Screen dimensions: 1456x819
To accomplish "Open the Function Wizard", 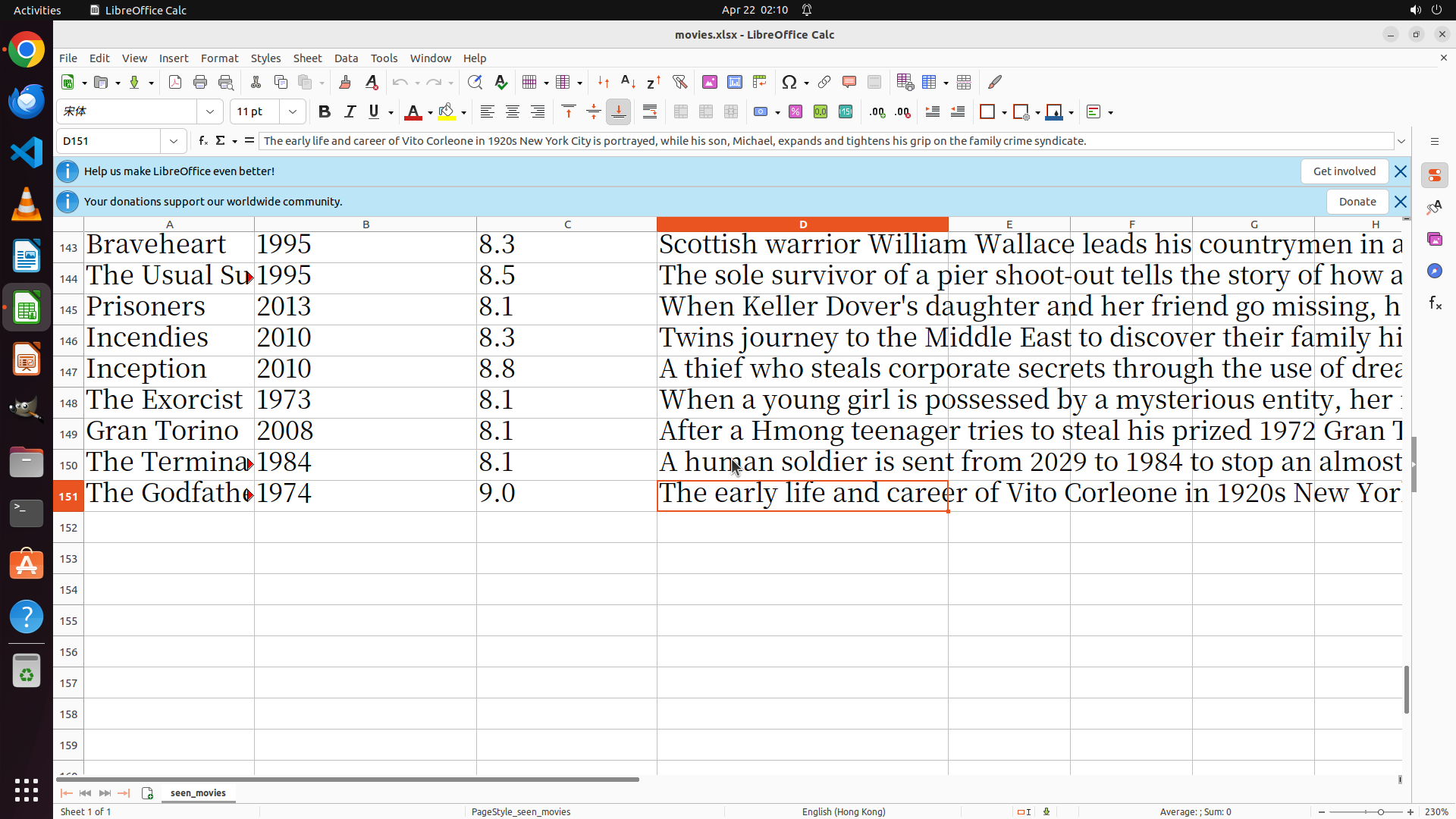I will pyautogui.click(x=202, y=141).
